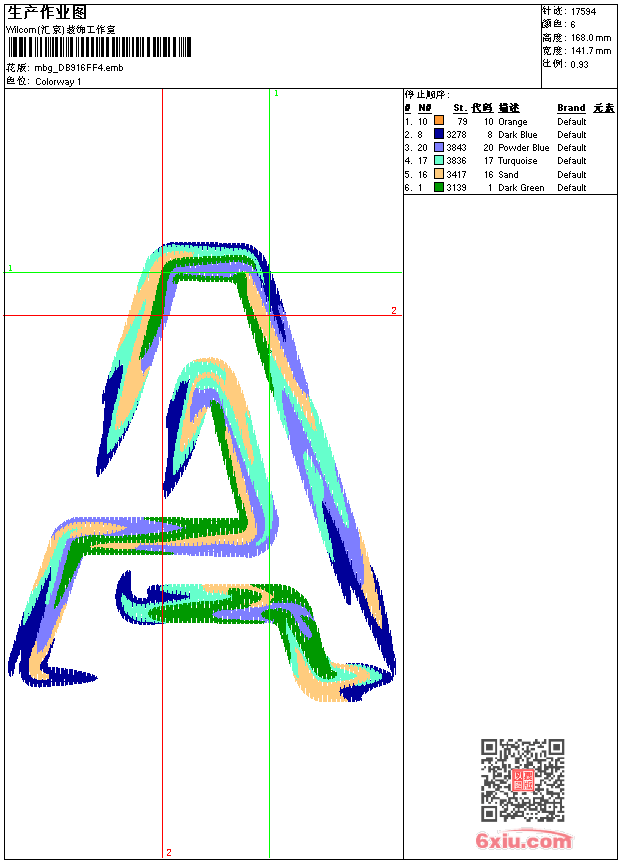The width and height of the screenshot is (620, 860).
Task: Click the Colorway 1 label
Action: (x=58, y=81)
